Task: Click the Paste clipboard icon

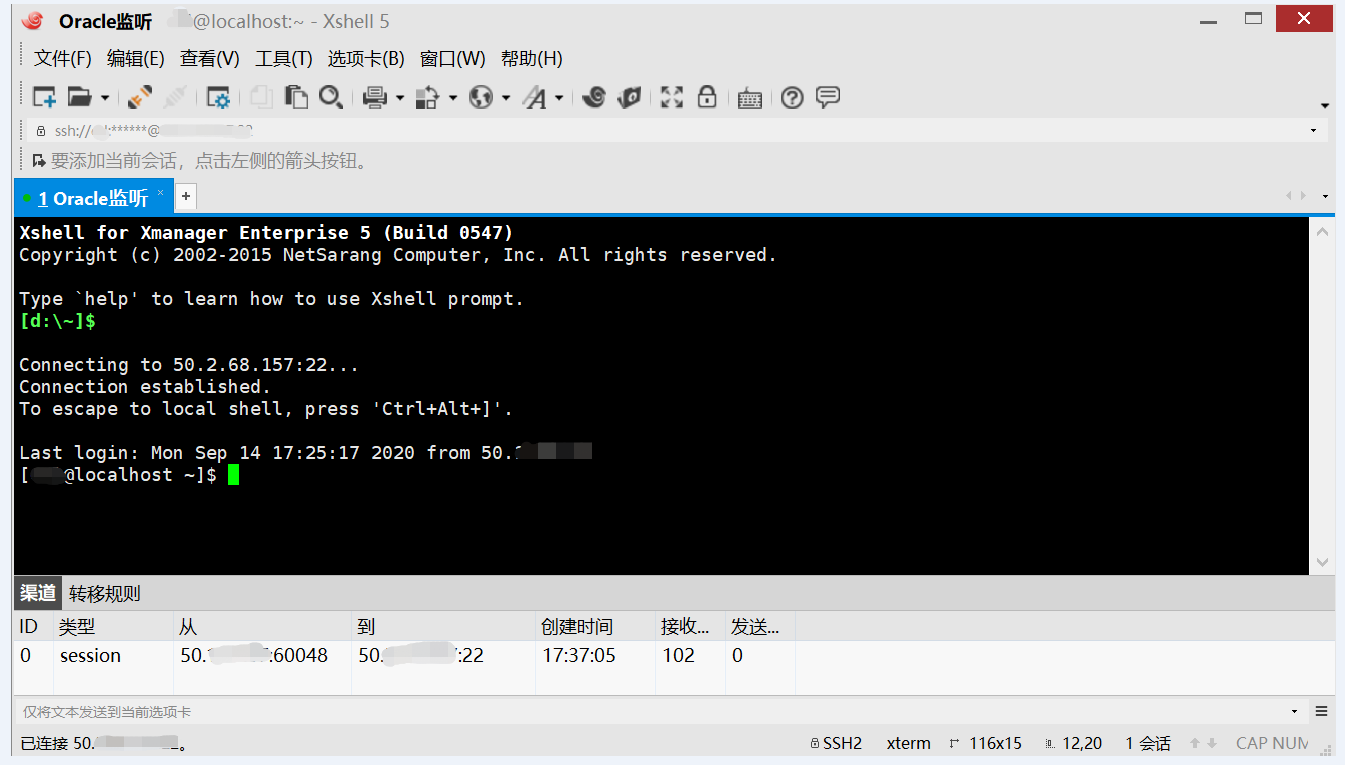Action: [296, 97]
